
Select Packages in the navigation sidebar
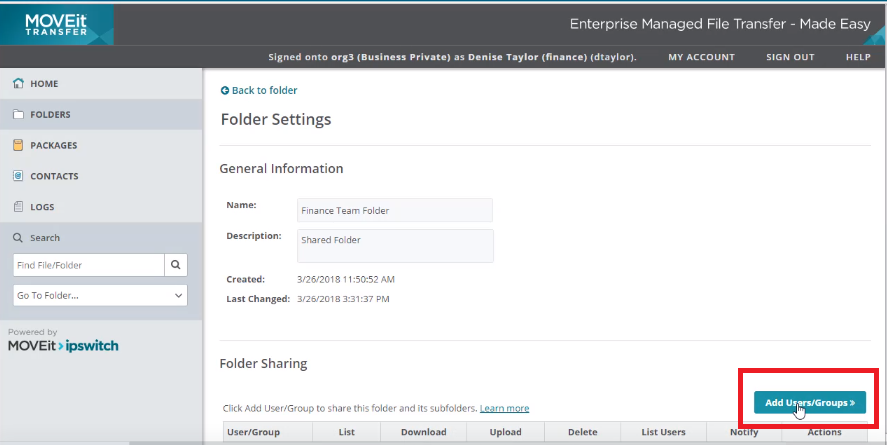click(x=54, y=146)
